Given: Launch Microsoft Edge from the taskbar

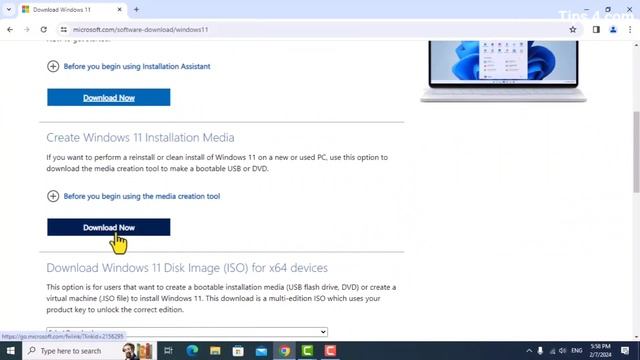Looking at the screenshot, I should coord(192,351).
